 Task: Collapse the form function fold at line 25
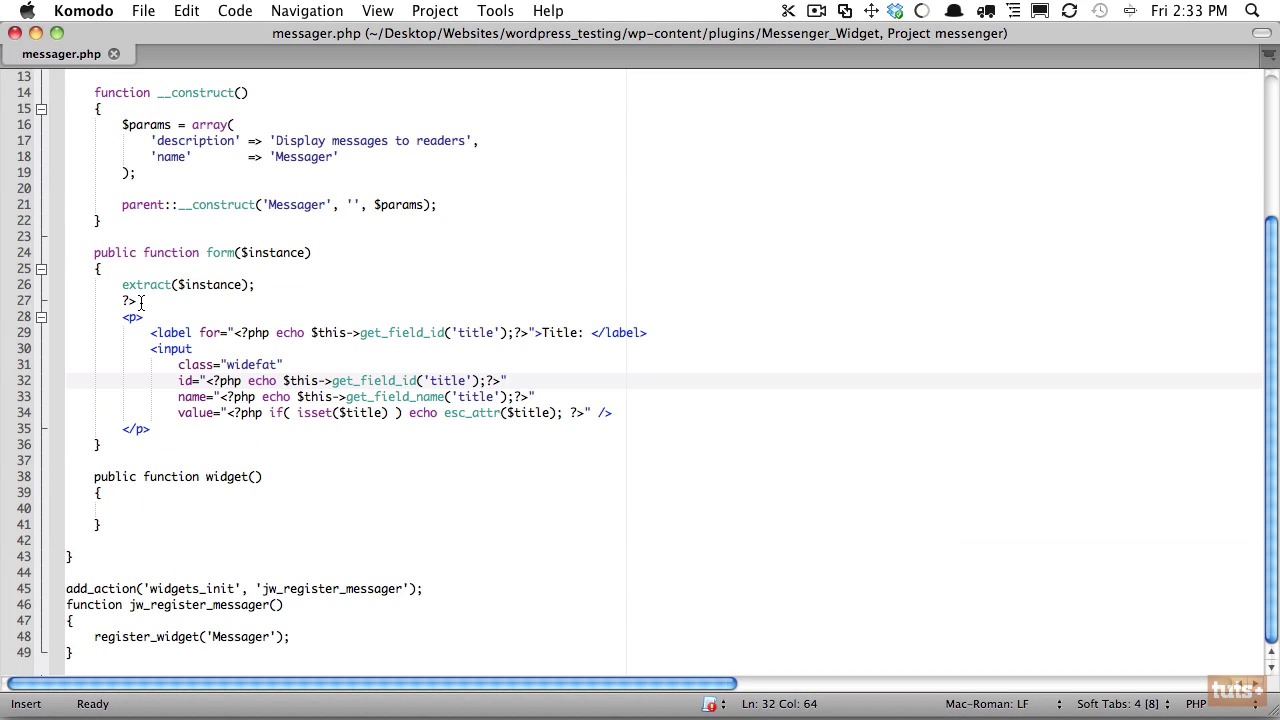pyautogui.click(x=41, y=269)
